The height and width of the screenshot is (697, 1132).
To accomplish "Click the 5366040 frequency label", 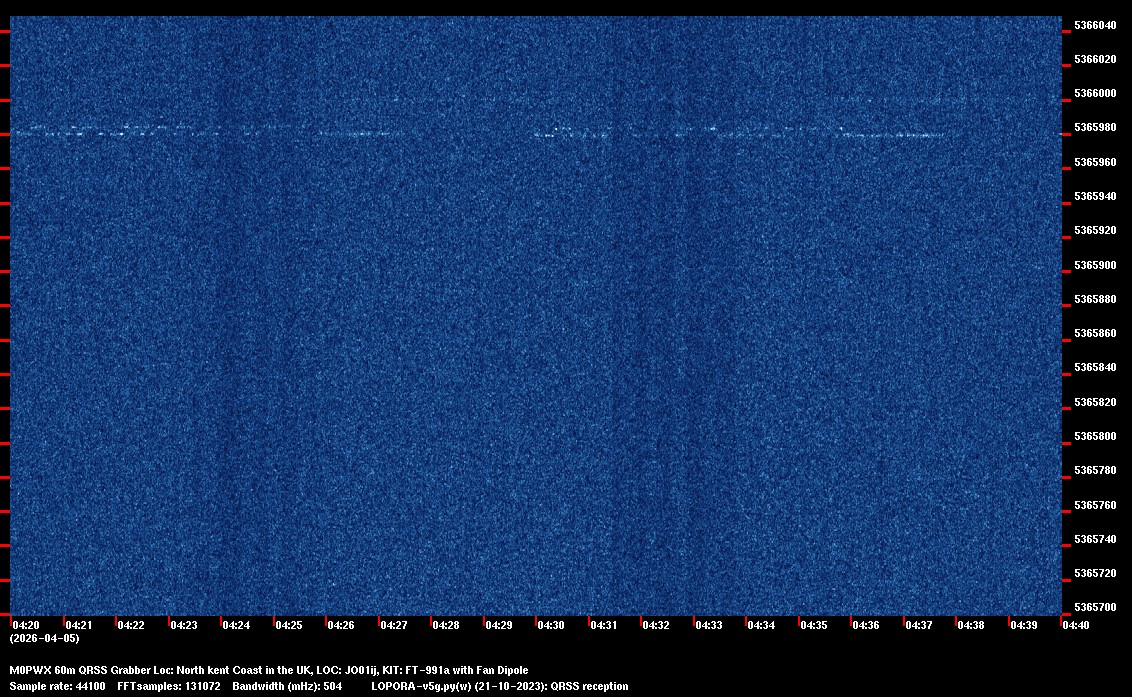I will click(1094, 25).
